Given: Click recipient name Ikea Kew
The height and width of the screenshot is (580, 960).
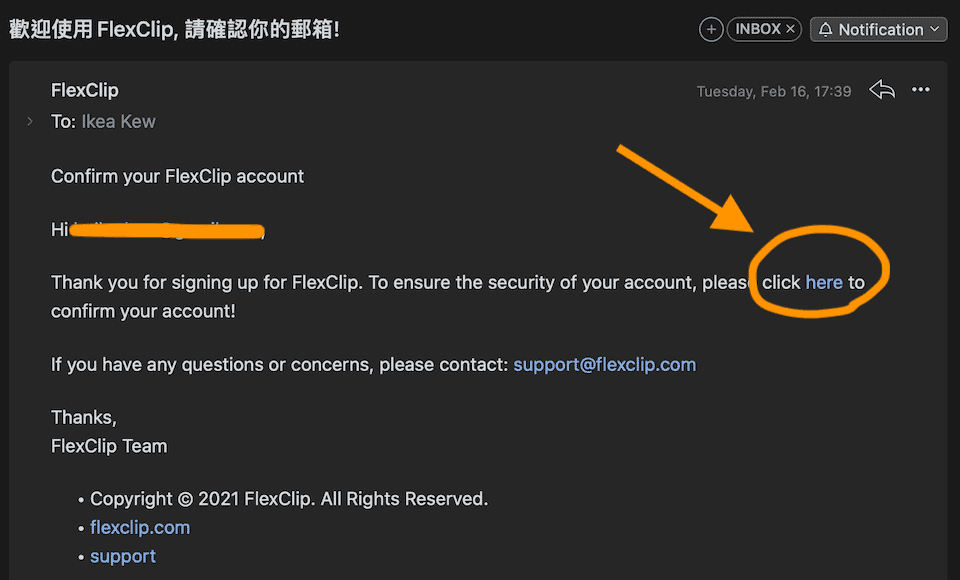Looking at the screenshot, I should [x=118, y=121].
